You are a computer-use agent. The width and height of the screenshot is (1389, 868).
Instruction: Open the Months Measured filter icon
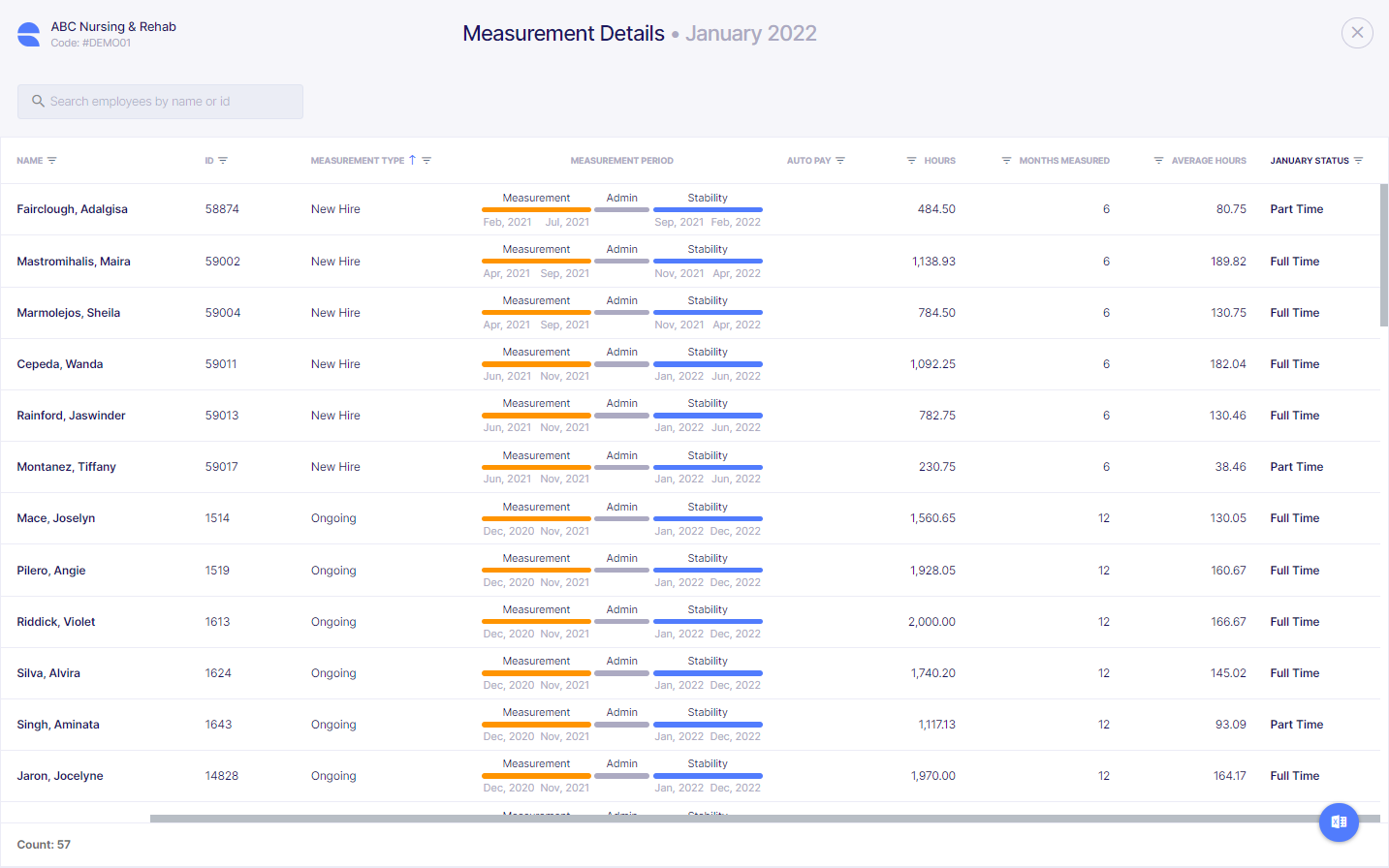[x=1006, y=161]
